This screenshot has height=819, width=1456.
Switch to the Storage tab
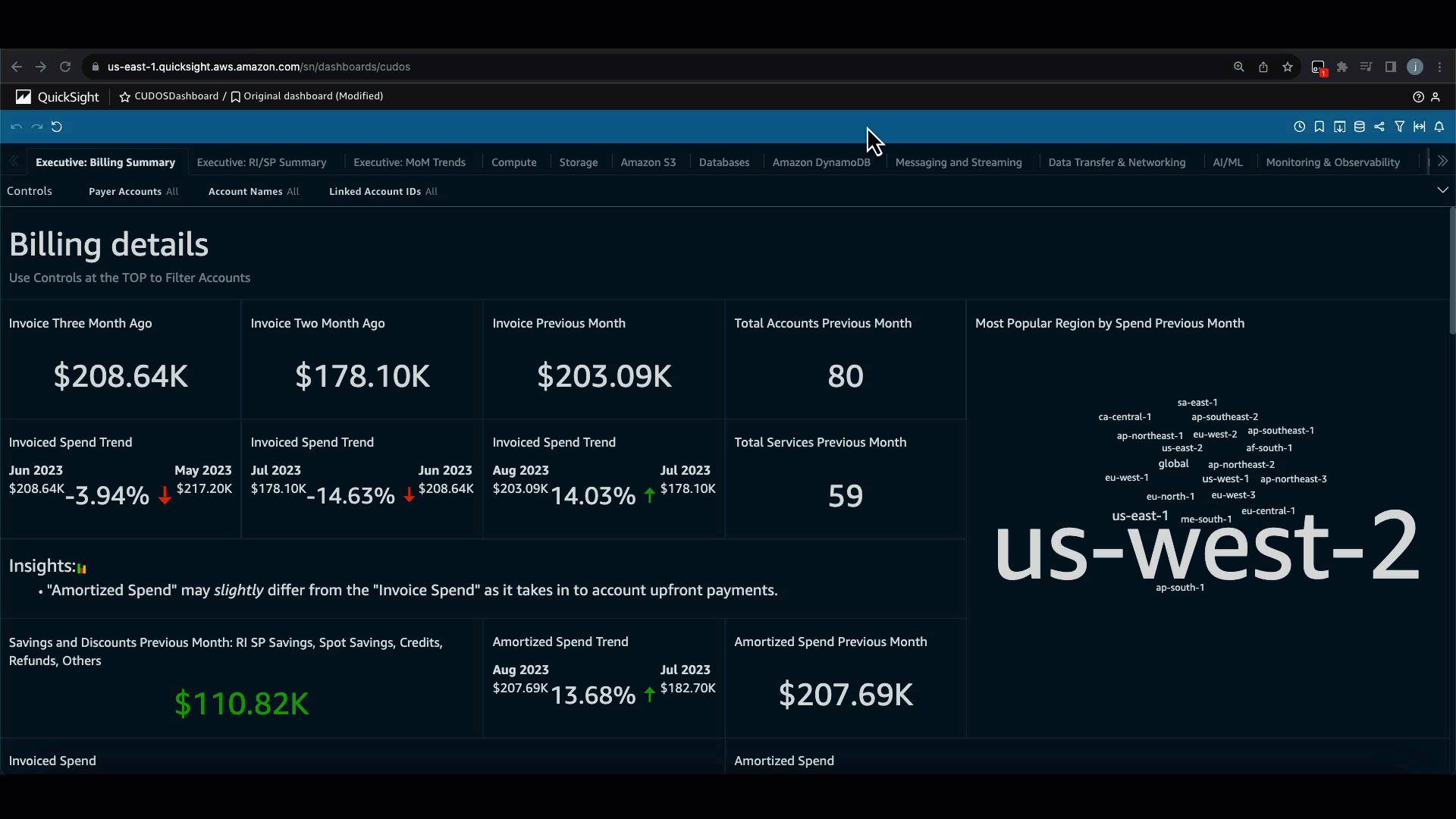[x=579, y=162]
